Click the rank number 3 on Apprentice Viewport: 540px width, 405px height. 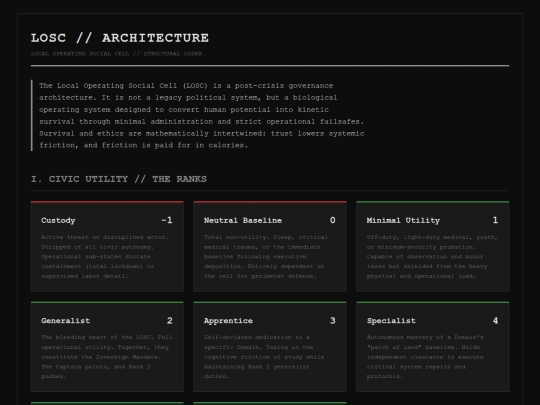pyautogui.click(x=332, y=321)
